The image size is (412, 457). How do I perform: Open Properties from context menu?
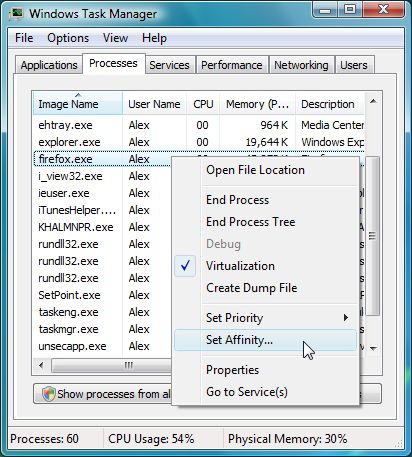[266, 370]
